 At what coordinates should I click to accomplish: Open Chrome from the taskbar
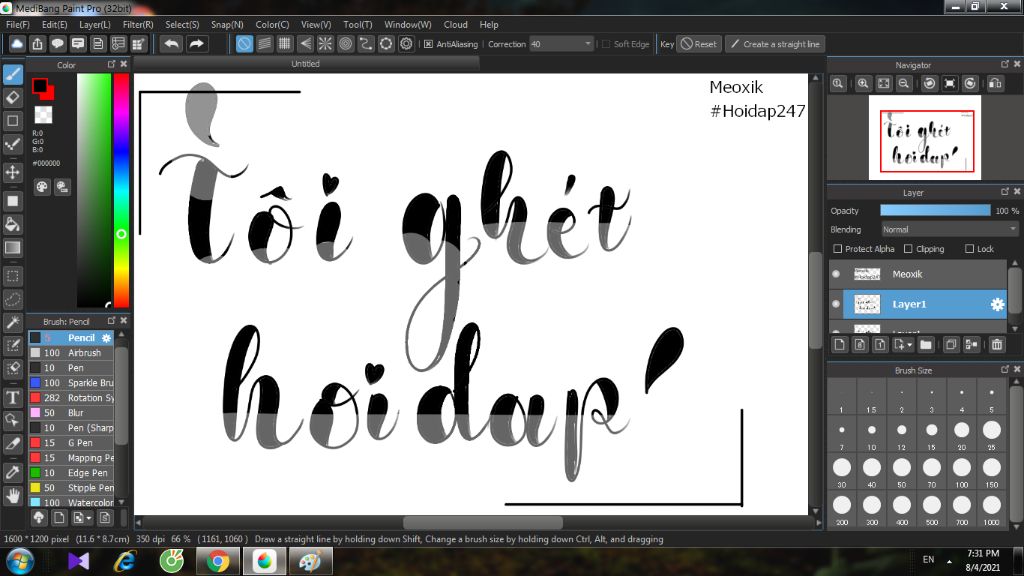coord(217,561)
